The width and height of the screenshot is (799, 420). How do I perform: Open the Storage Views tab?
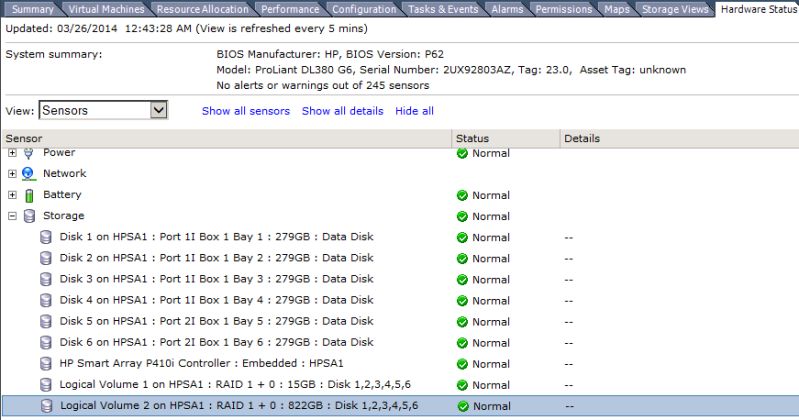[675, 9]
